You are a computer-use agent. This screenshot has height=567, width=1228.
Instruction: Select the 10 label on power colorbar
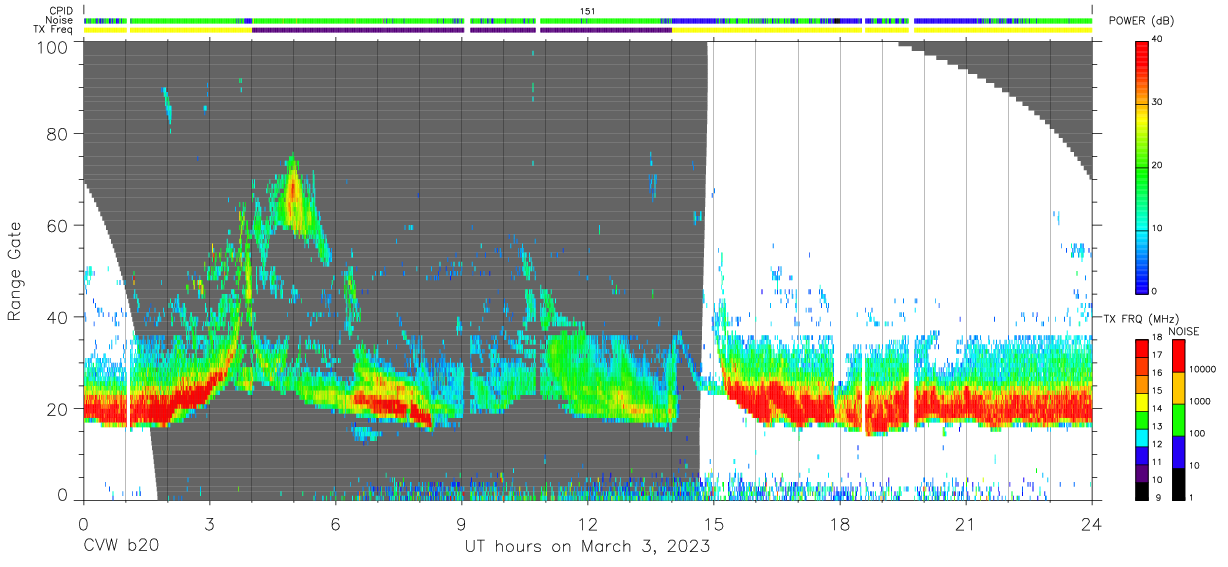click(1158, 229)
